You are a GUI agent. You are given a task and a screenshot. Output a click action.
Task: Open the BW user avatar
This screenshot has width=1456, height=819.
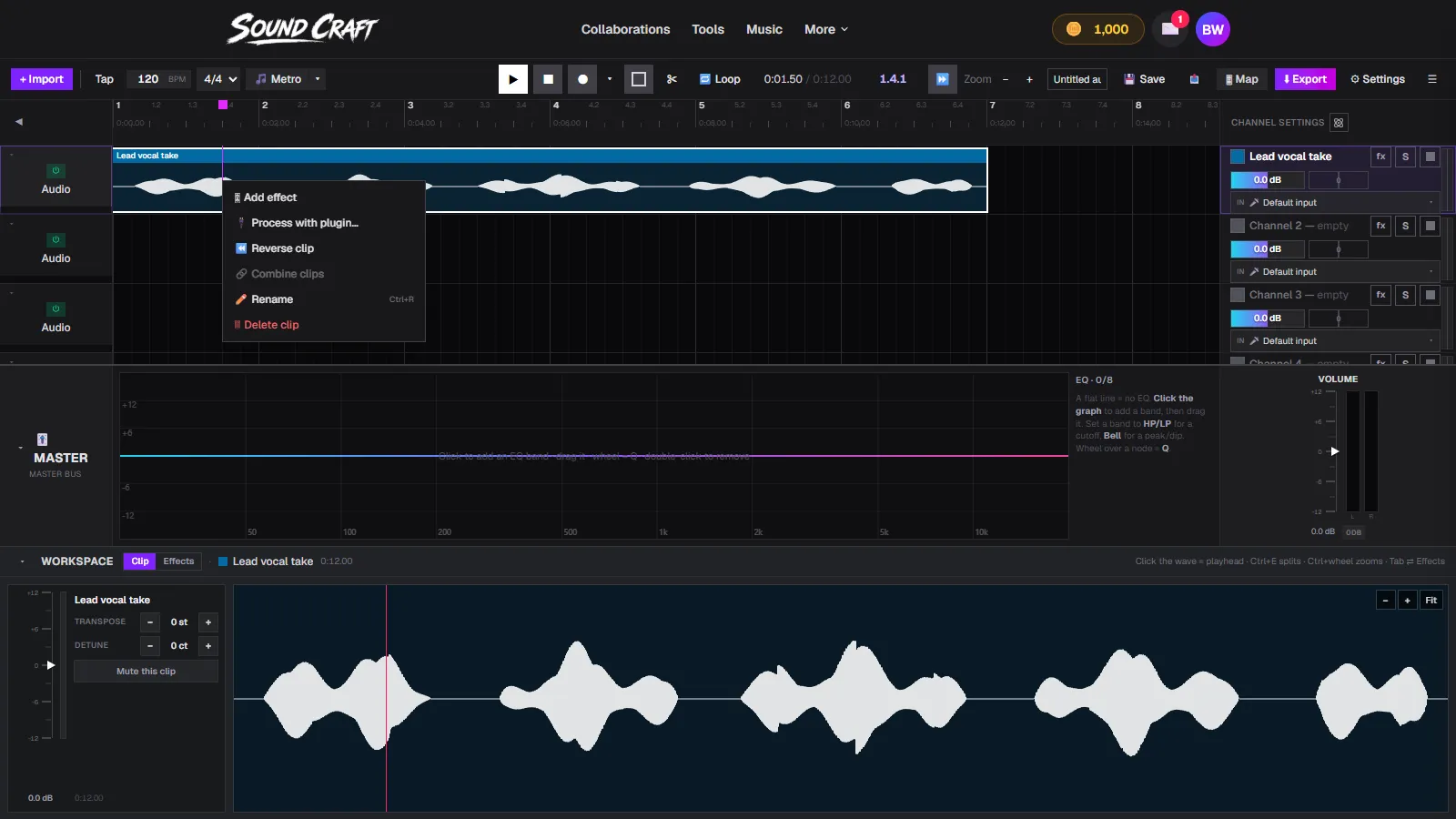click(1213, 29)
